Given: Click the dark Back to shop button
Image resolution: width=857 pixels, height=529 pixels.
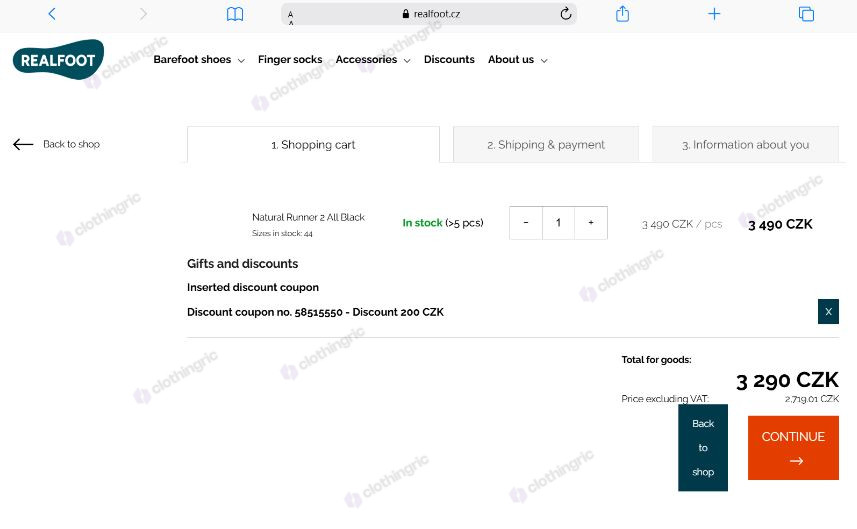Looking at the screenshot, I should pos(703,448).
